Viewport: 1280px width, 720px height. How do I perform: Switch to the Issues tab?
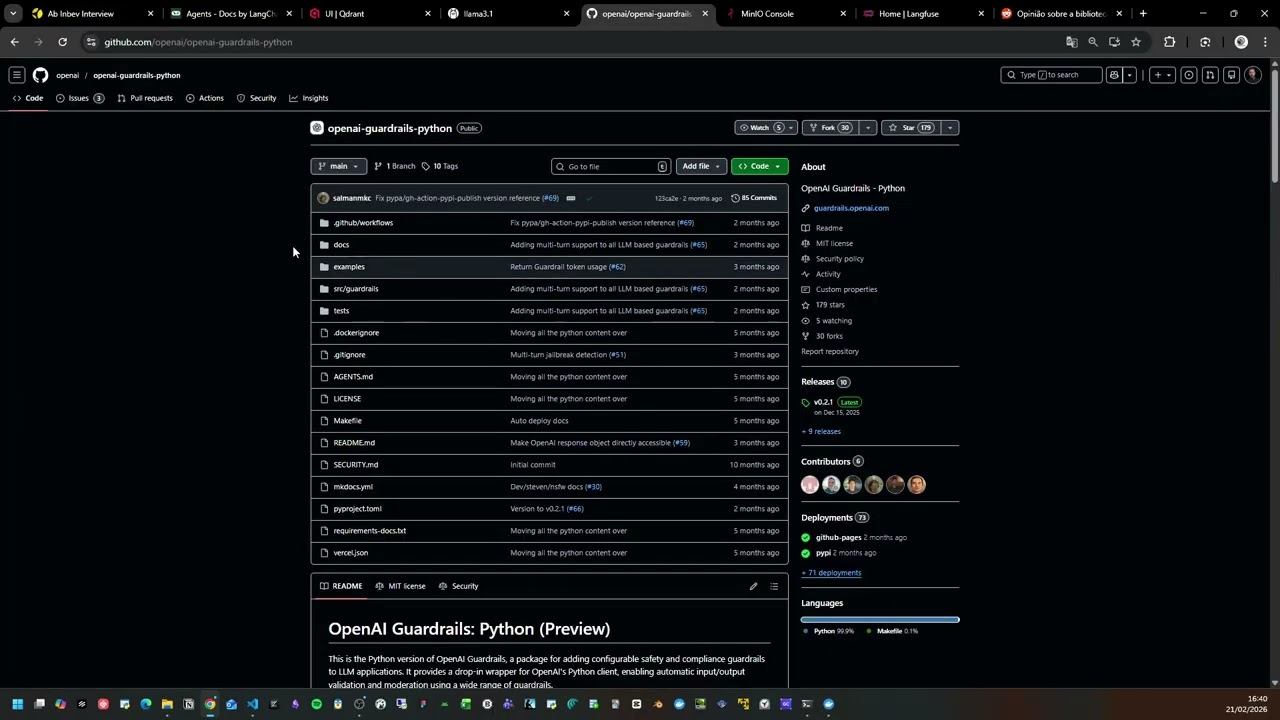pos(79,98)
